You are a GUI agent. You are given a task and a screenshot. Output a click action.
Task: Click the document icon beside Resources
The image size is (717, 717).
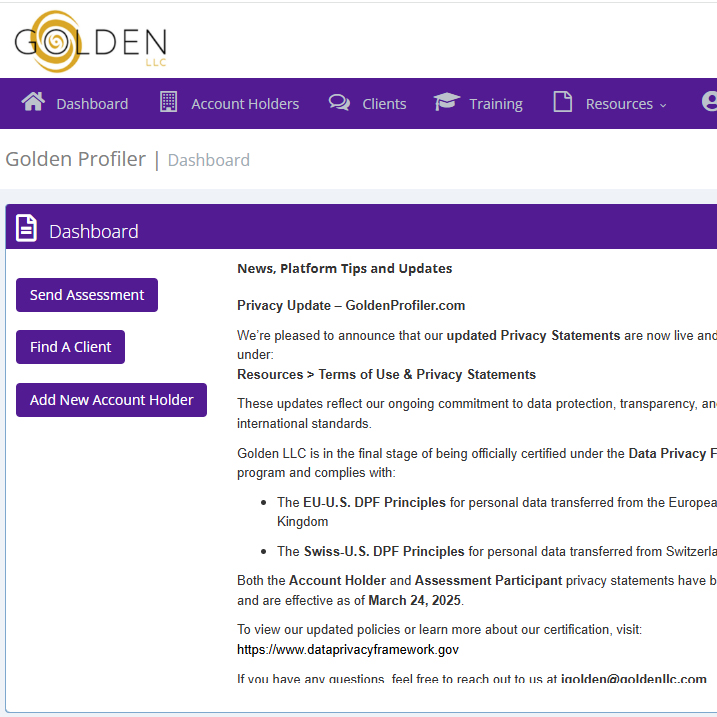click(562, 102)
